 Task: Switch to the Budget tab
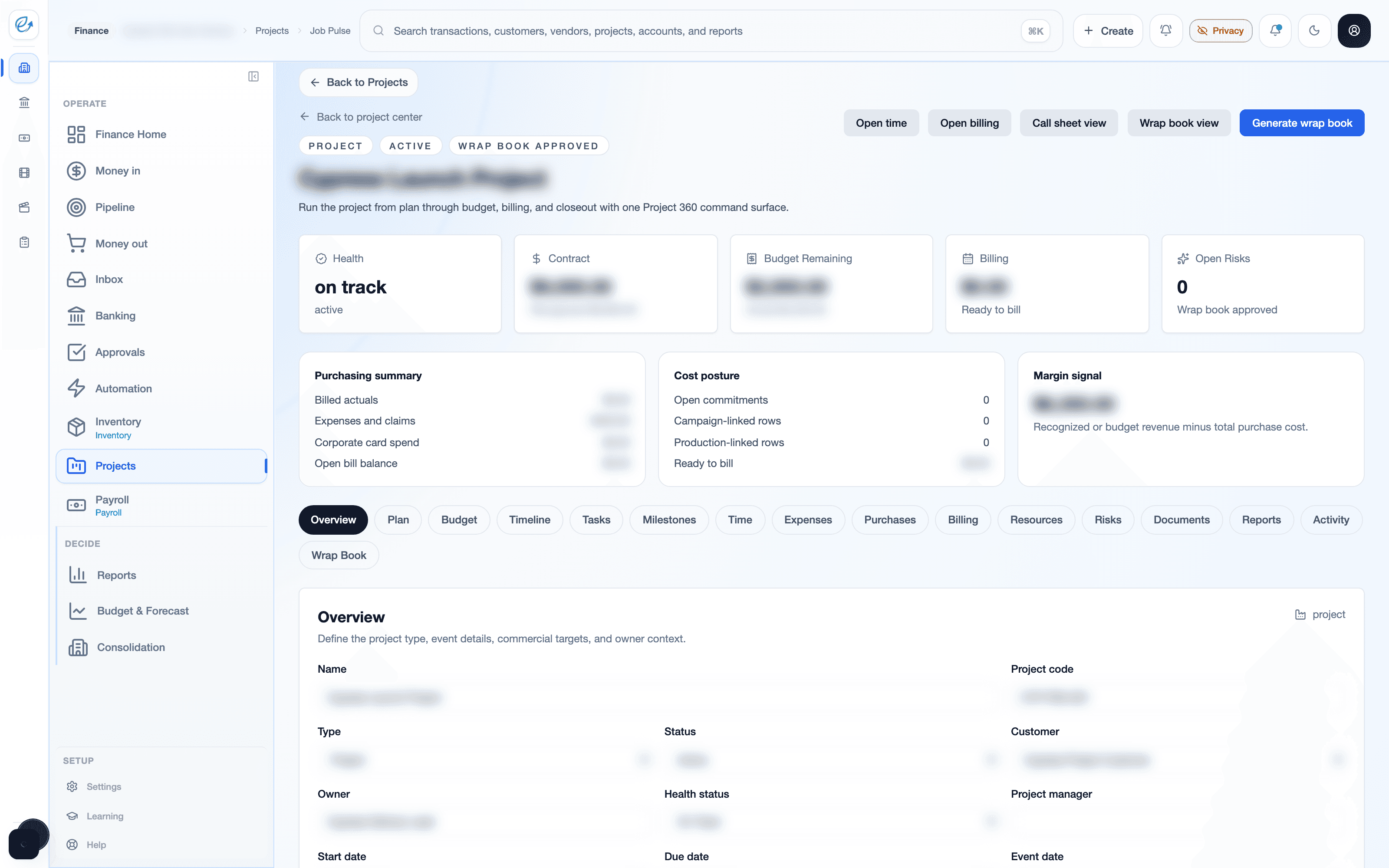click(x=459, y=519)
